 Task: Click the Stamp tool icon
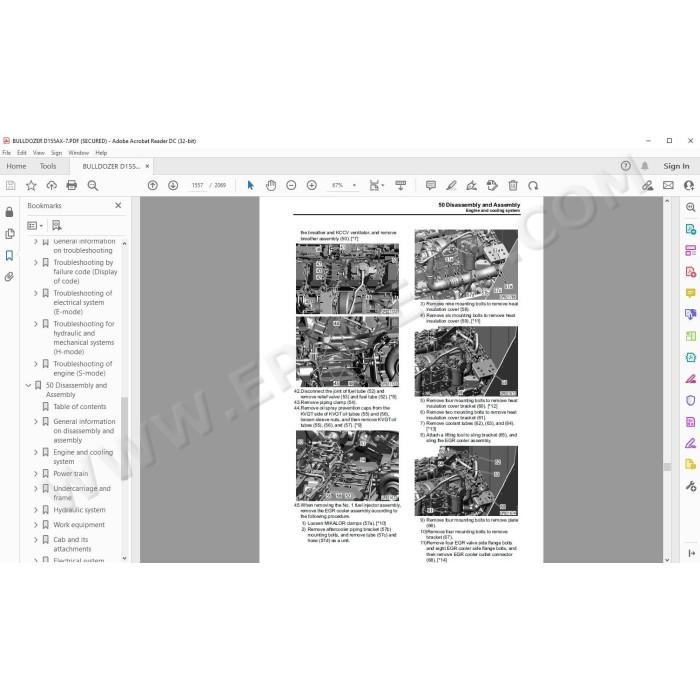point(492,185)
